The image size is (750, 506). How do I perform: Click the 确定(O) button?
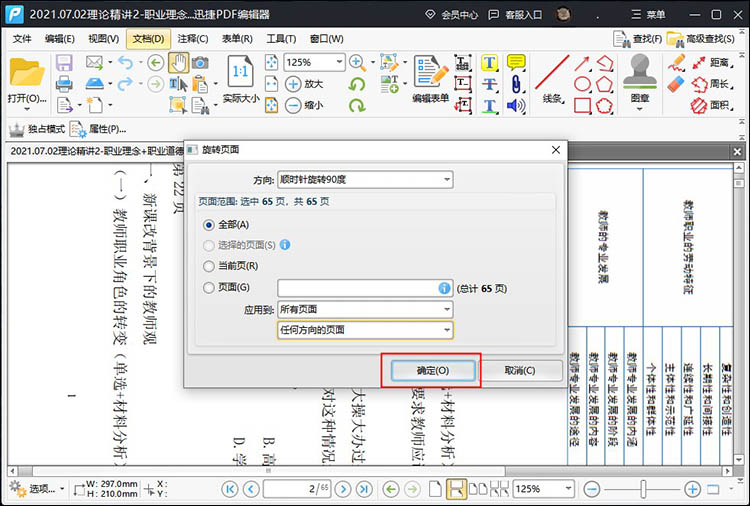tap(433, 370)
